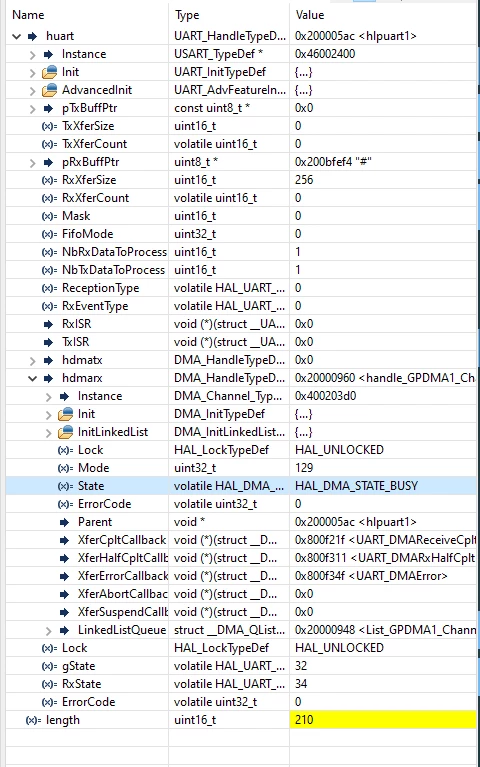This screenshot has width=480, height=767.
Task: Select the XferSuspendCallback row
Action: [241, 612]
